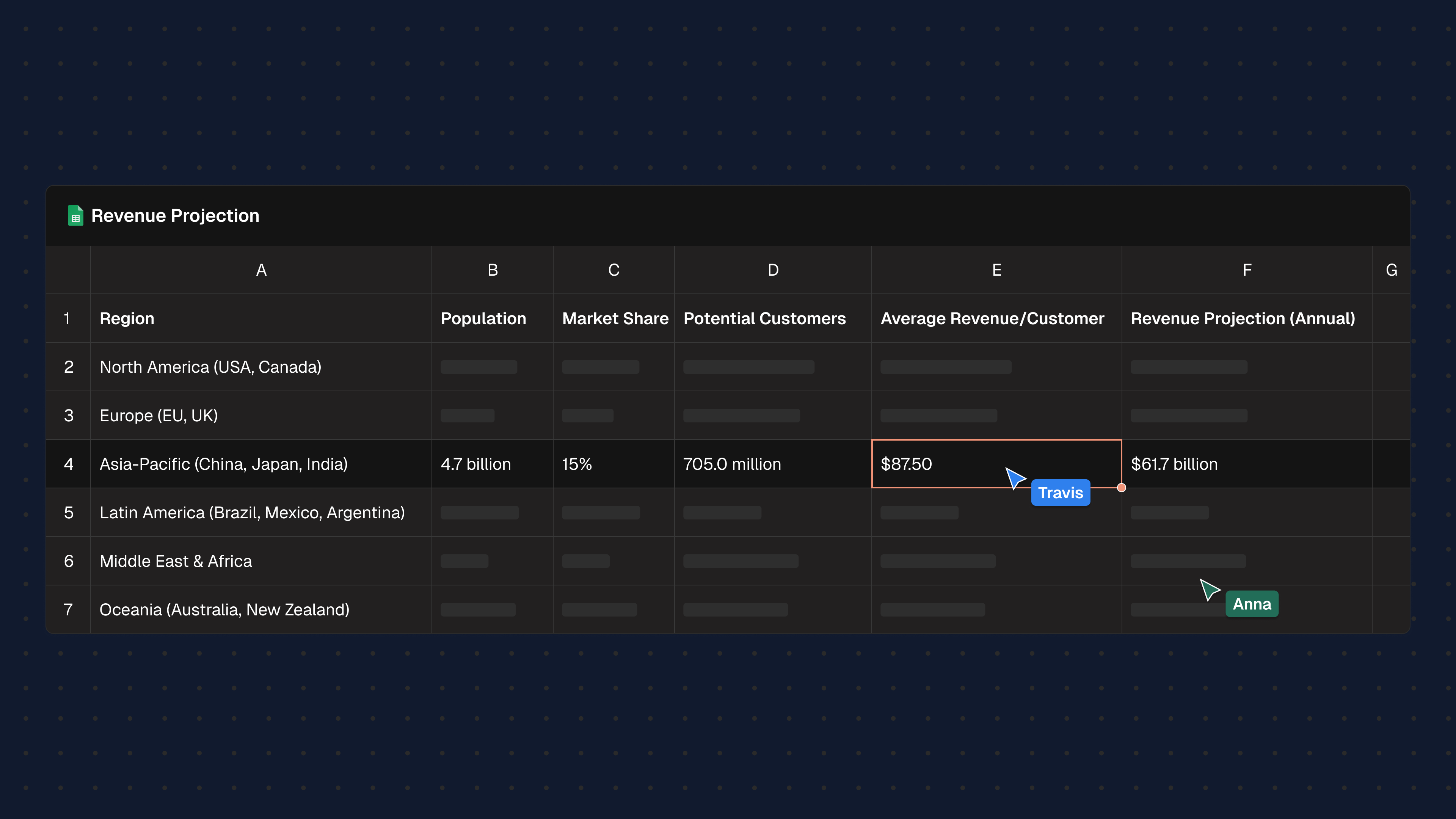1456x819 pixels.
Task: Select column B header
Action: (x=492, y=270)
